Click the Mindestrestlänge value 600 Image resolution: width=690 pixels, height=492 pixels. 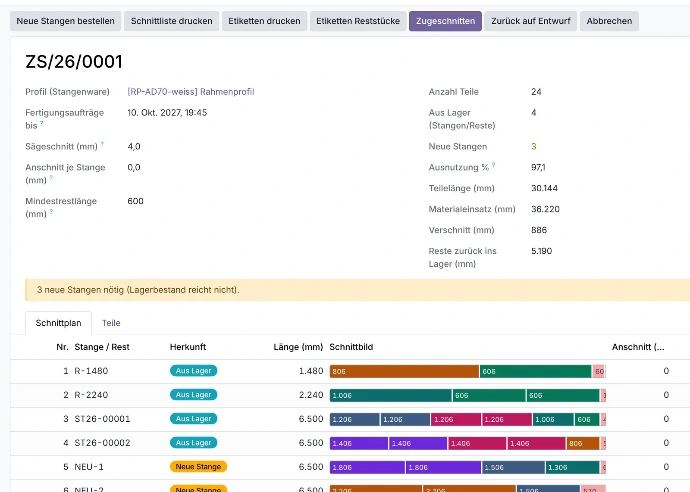tap(135, 201)
